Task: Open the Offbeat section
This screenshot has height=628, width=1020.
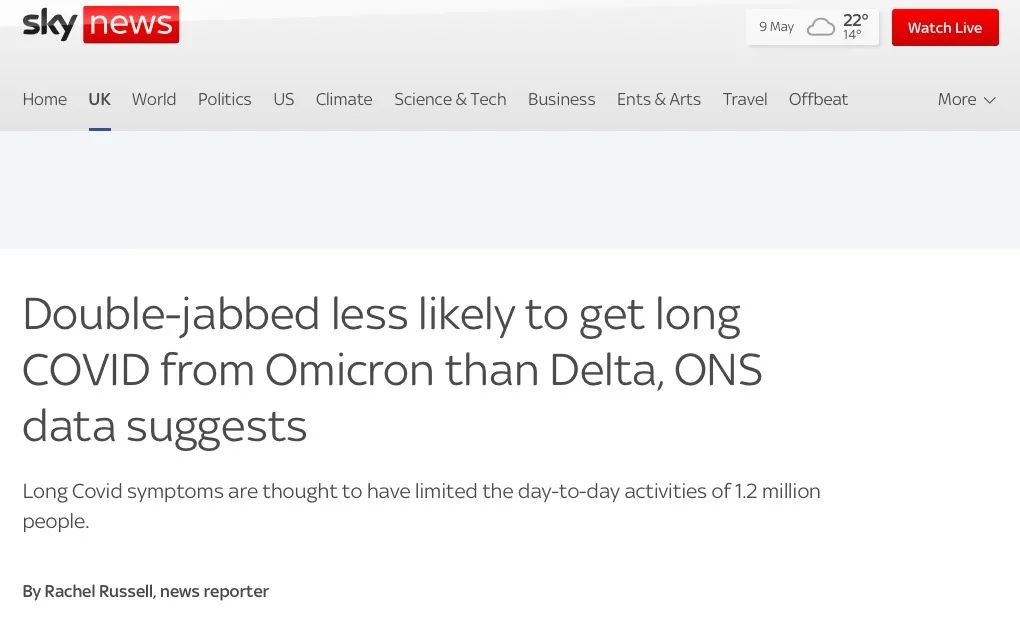Action: (x=818, y=99)
